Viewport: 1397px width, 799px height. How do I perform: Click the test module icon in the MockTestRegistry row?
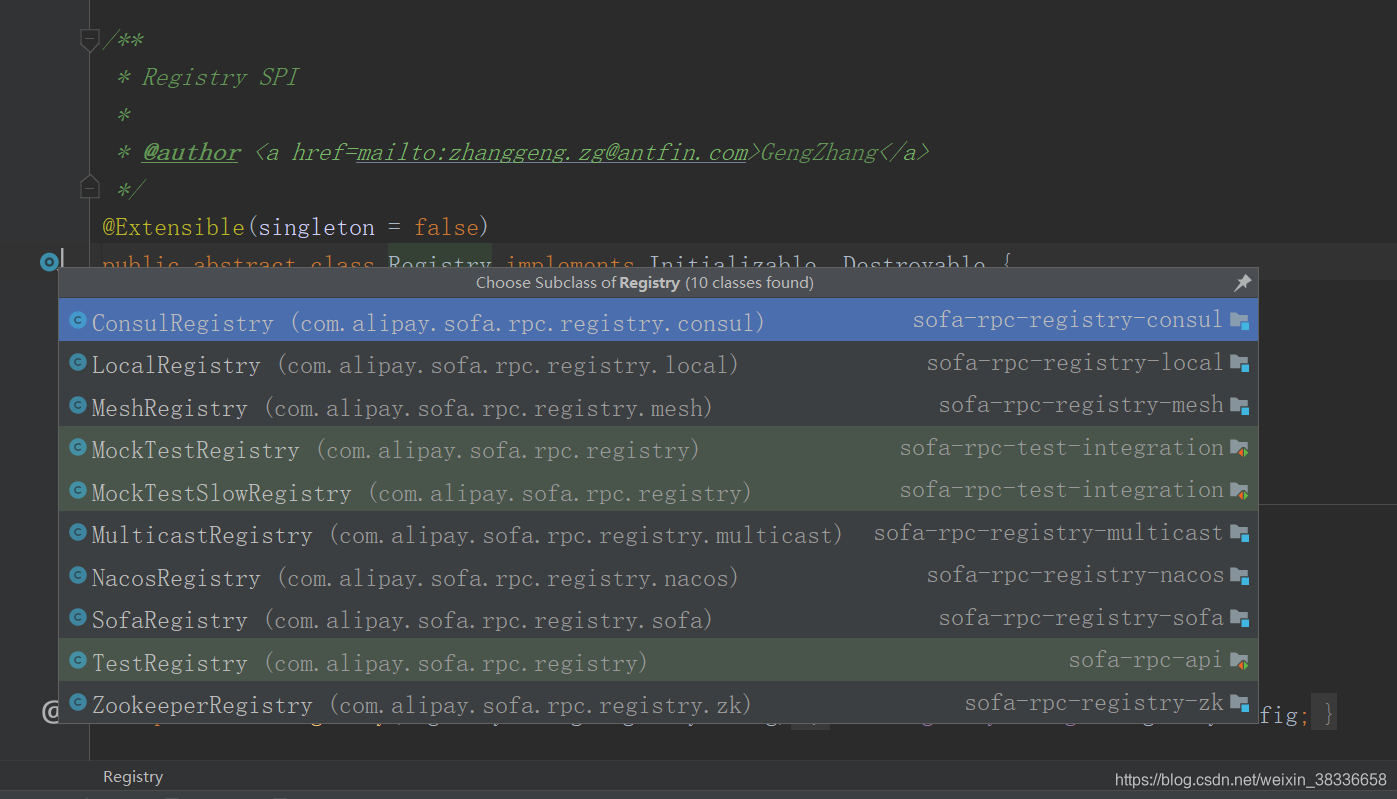(x=1240, y=448)
